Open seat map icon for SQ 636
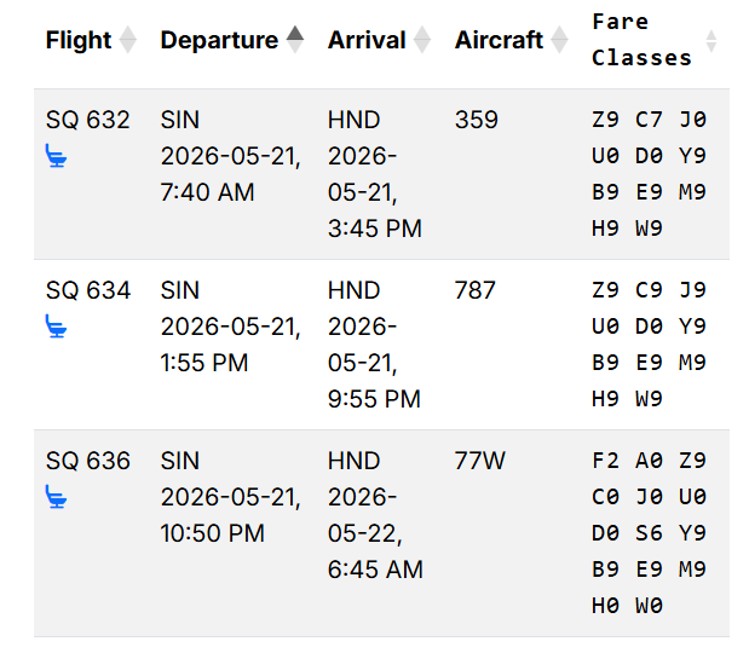The image size is (749, 653). coord(57,497)
